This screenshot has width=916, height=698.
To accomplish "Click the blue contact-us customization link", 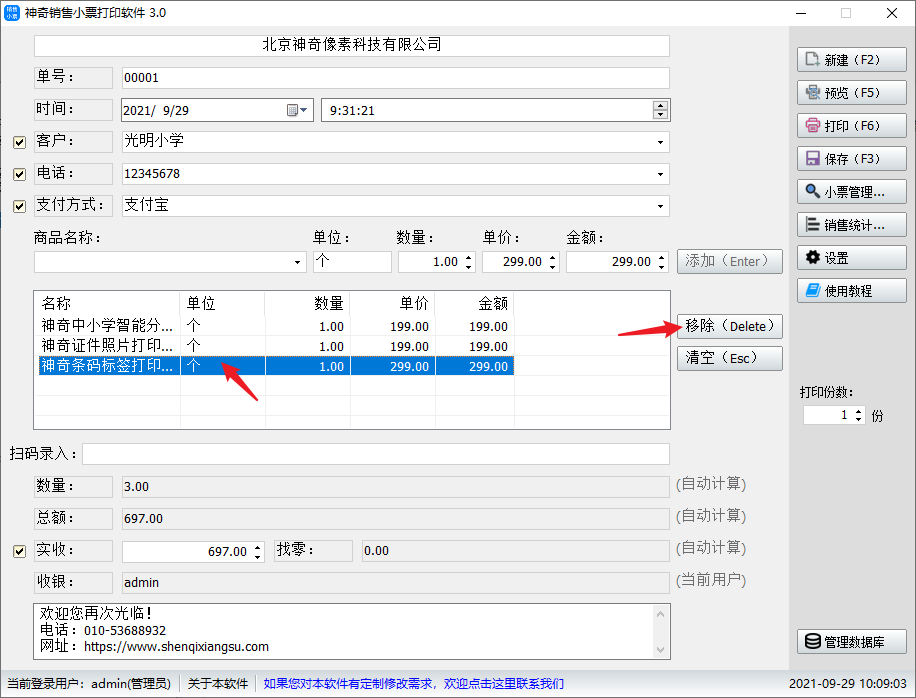I will [414, 683].
